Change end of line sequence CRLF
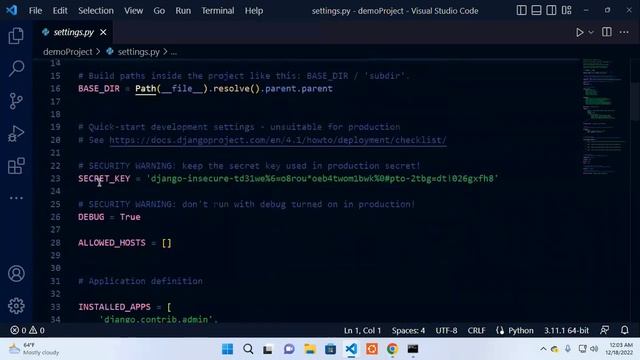Screen dimensions: 640x360 (x=476, y=330)
